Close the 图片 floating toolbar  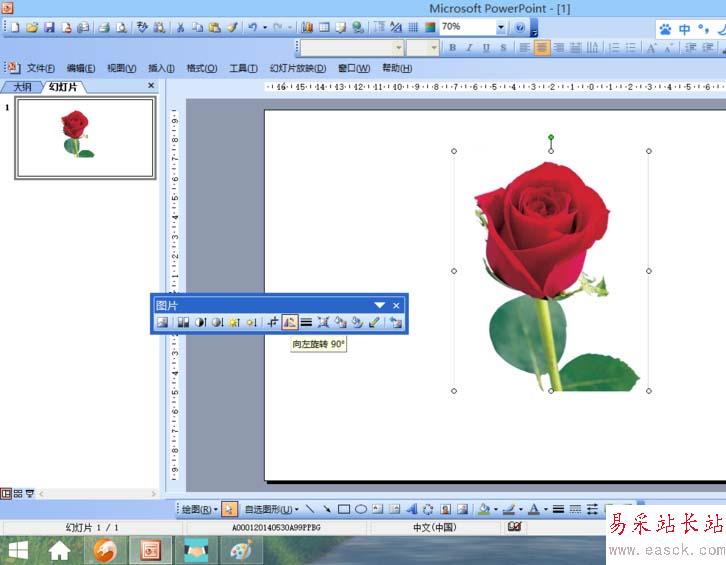pos(396,305)
